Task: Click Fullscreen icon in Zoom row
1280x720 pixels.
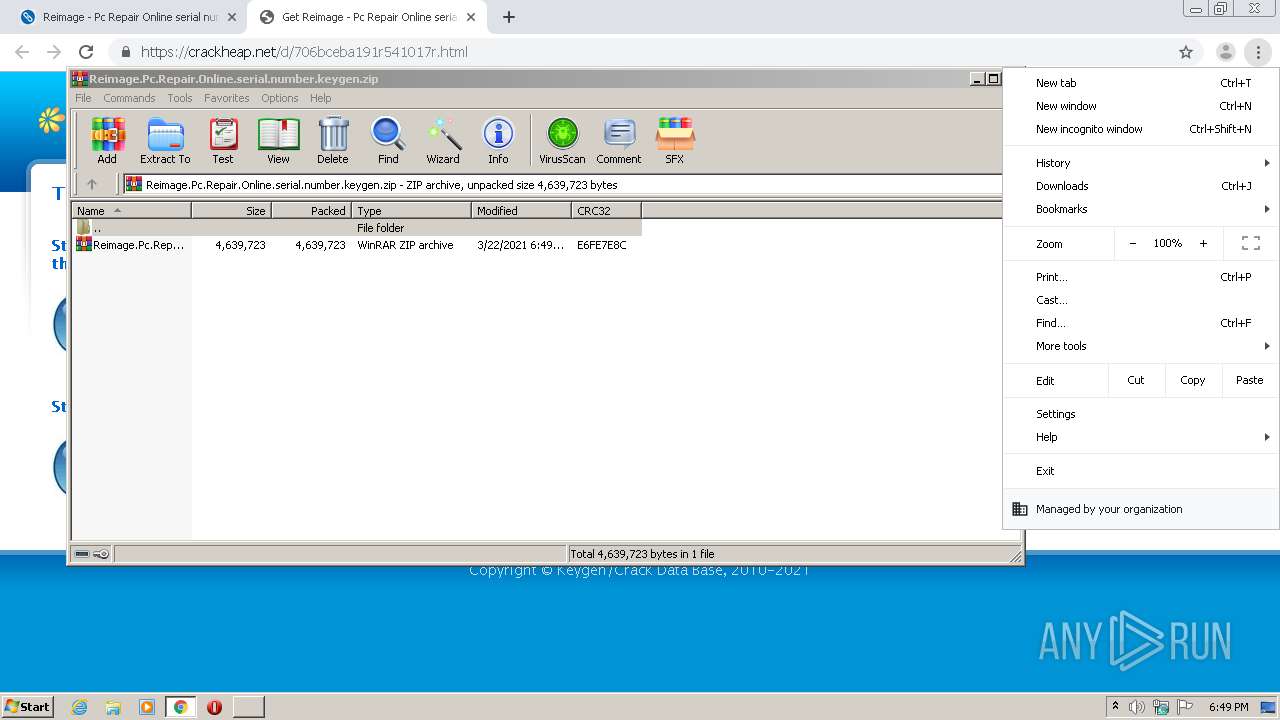Action: (1250, 243)
